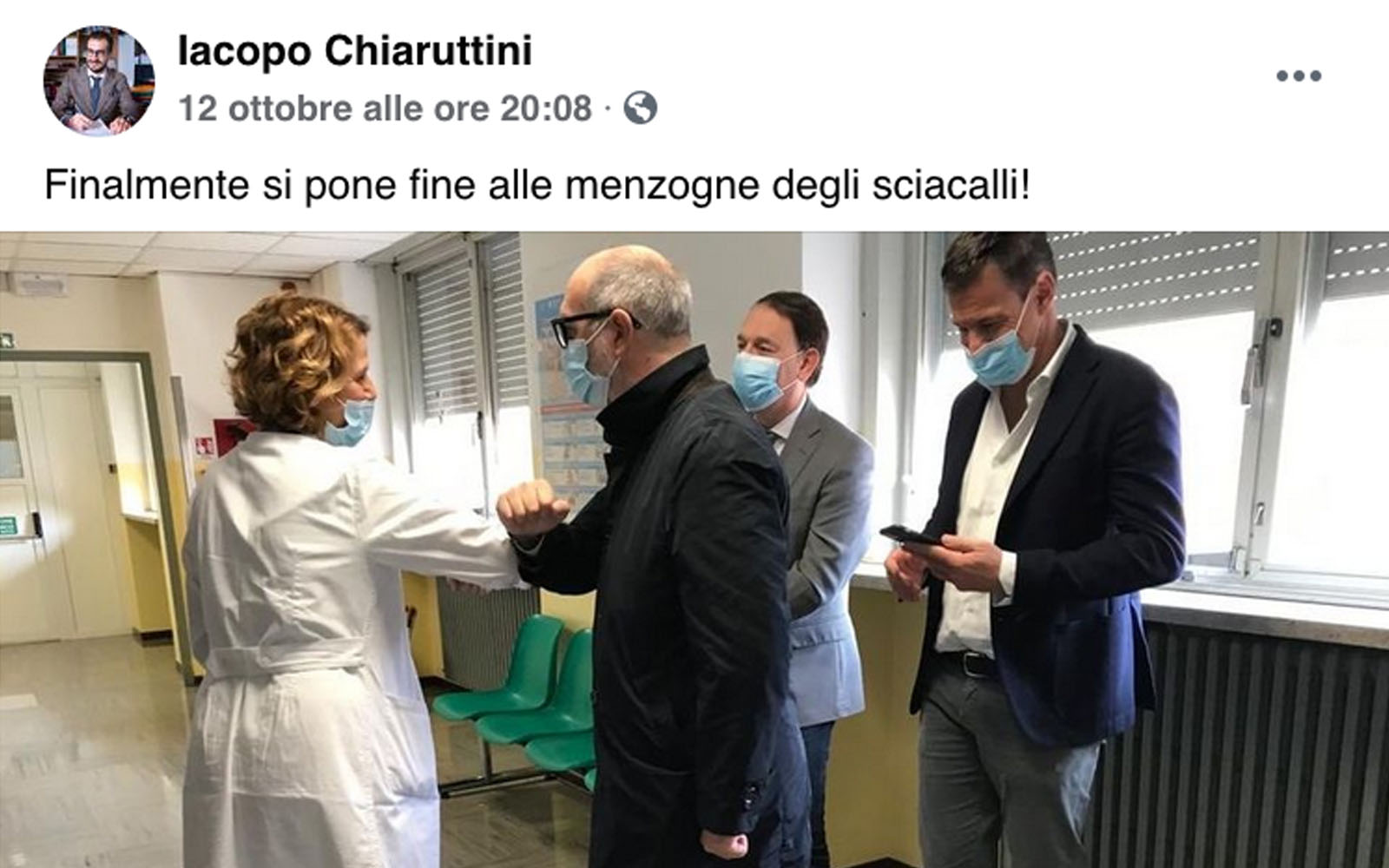Select the post text about sciacalli
Screen dimensions: 1389x868
(537, 185)
